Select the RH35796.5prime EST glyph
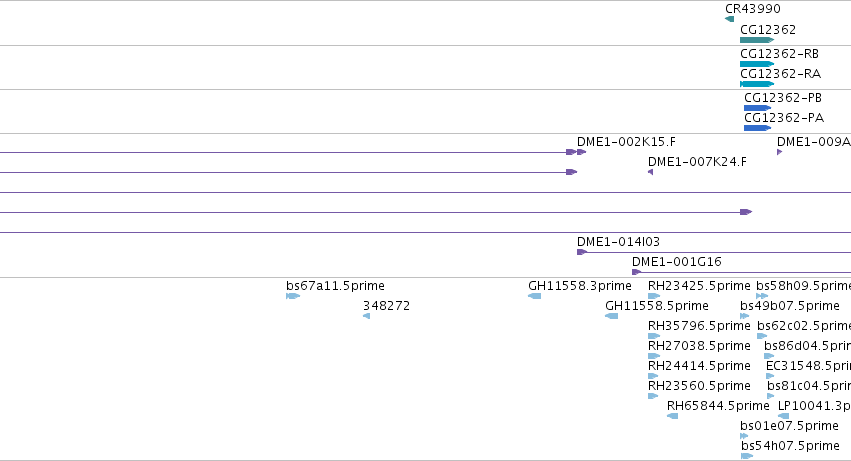851x461 pixels. pos(654,336)
